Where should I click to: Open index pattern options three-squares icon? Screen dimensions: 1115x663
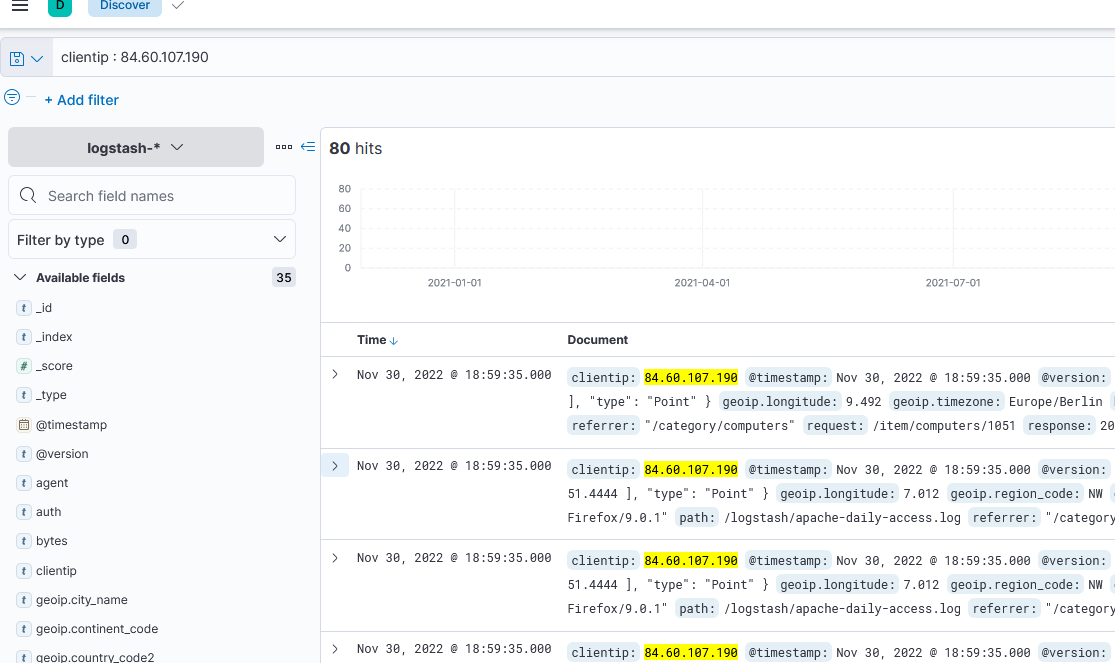click(x=284, y=147)
